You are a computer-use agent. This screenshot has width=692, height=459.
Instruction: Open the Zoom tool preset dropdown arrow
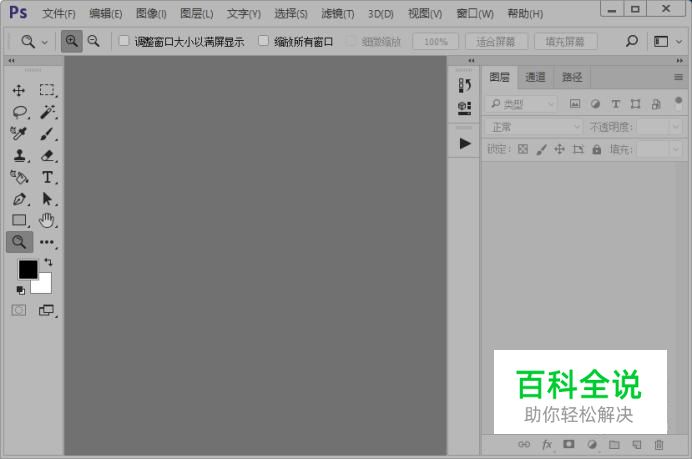click(45, 43)
